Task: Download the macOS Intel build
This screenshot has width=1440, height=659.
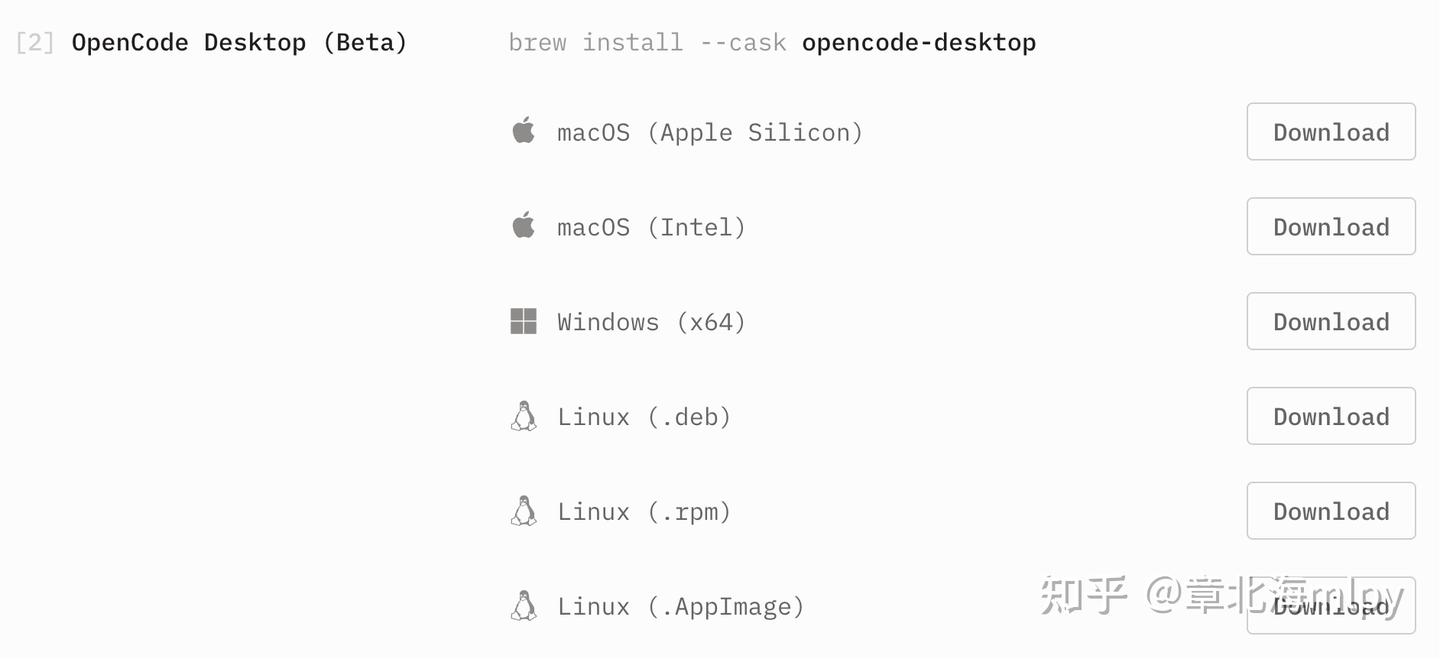Action: (x=1330, y=227)
